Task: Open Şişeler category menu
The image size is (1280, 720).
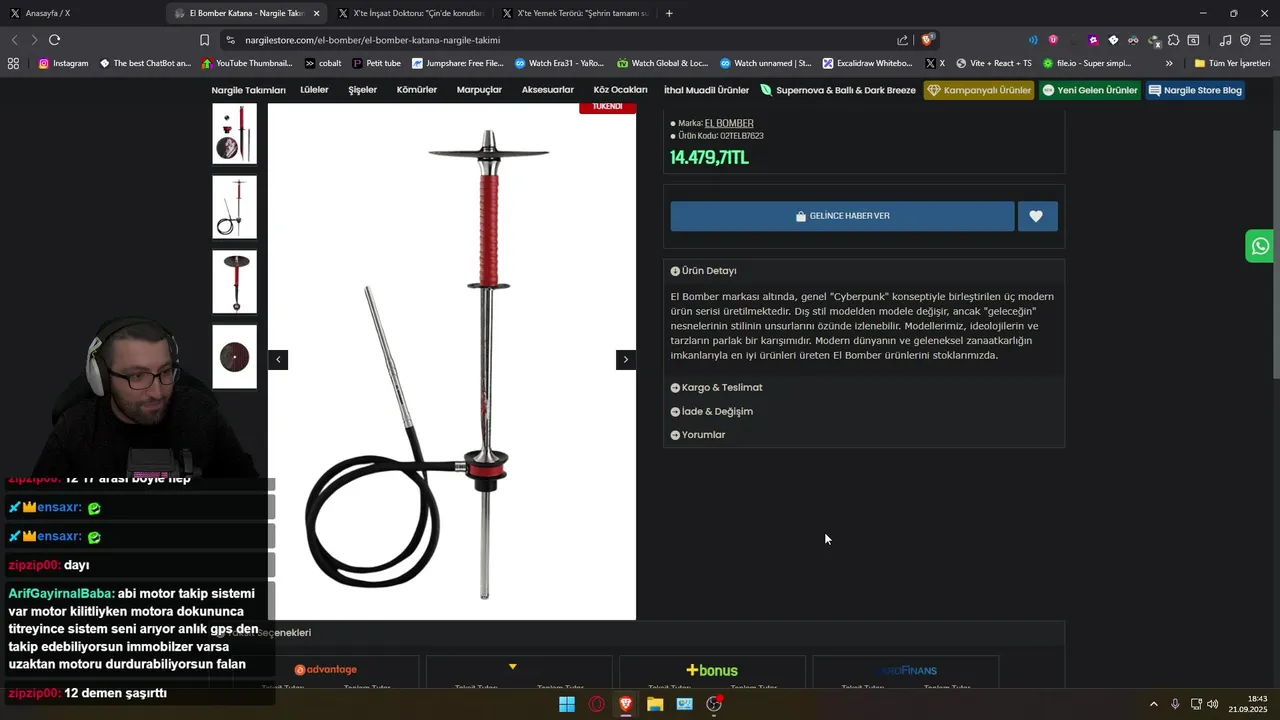Action: coord(362,90)
